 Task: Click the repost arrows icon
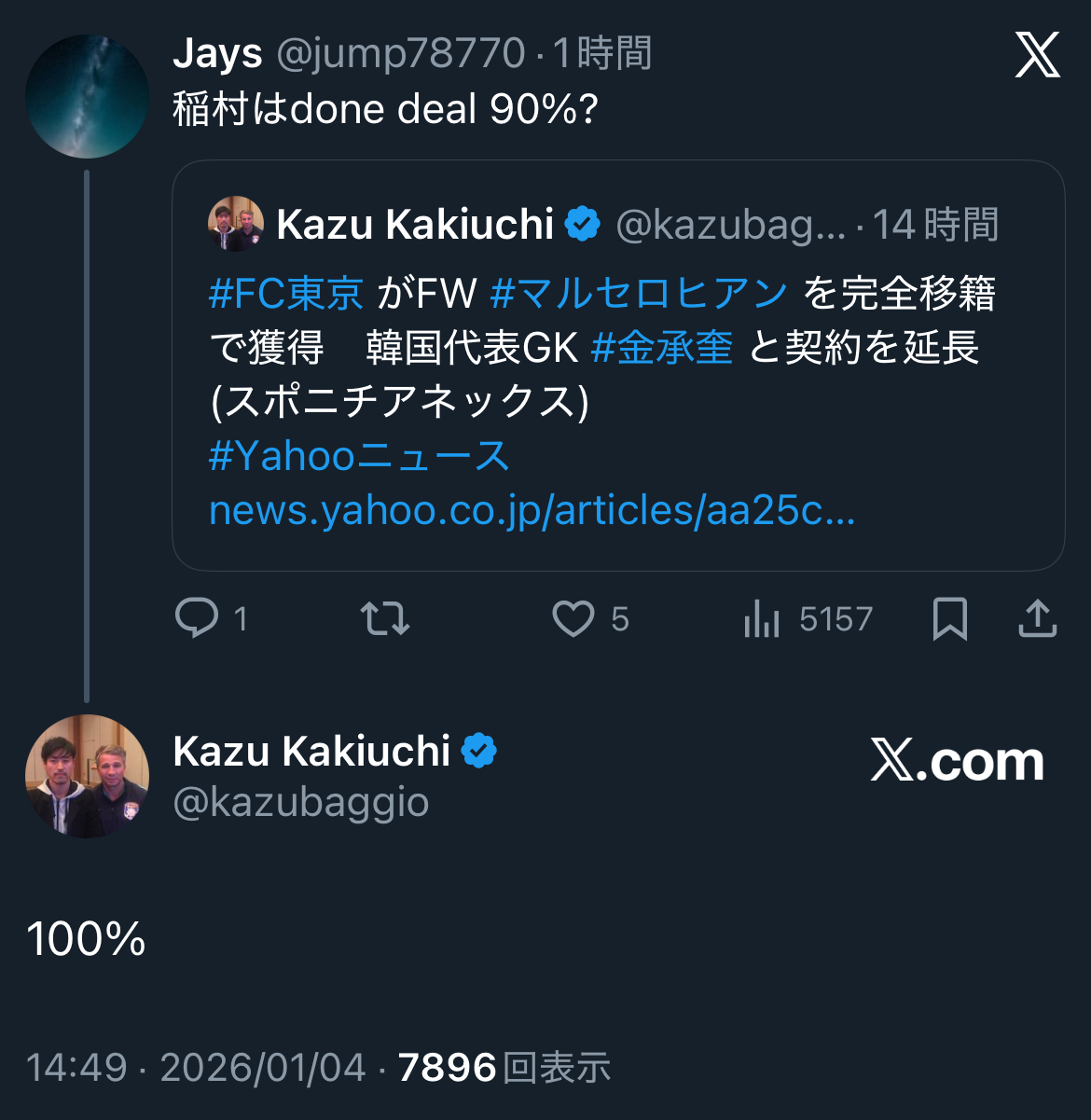coord(385,618)
